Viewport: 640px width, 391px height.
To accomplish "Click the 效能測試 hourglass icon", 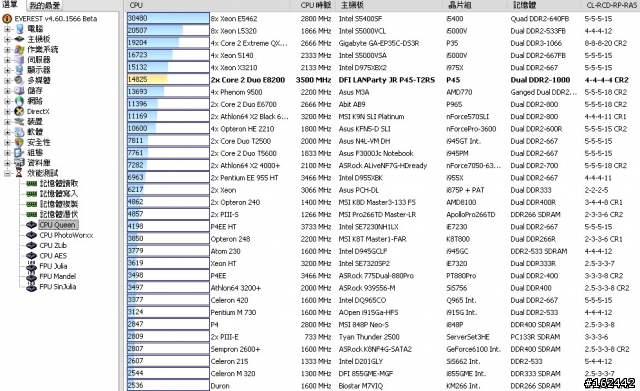I will pyautogui.click(x=19, y=173).
